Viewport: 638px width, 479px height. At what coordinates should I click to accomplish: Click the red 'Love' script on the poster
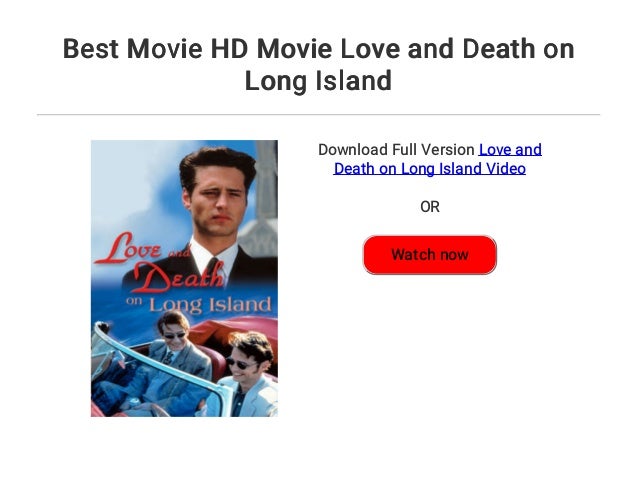click(x=128, y=249)
